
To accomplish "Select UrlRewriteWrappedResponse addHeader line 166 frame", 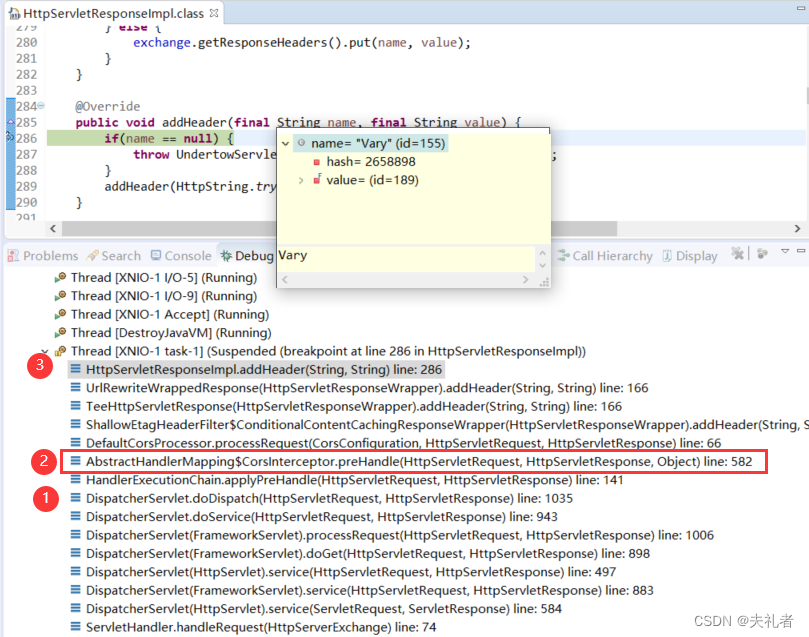I will coord(367,388).
